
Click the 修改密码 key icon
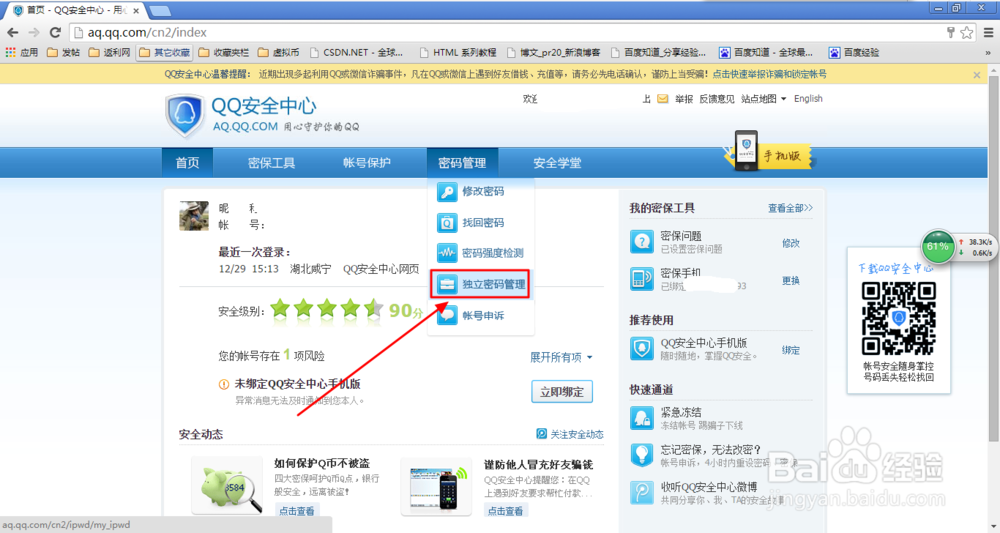[446, 191]
